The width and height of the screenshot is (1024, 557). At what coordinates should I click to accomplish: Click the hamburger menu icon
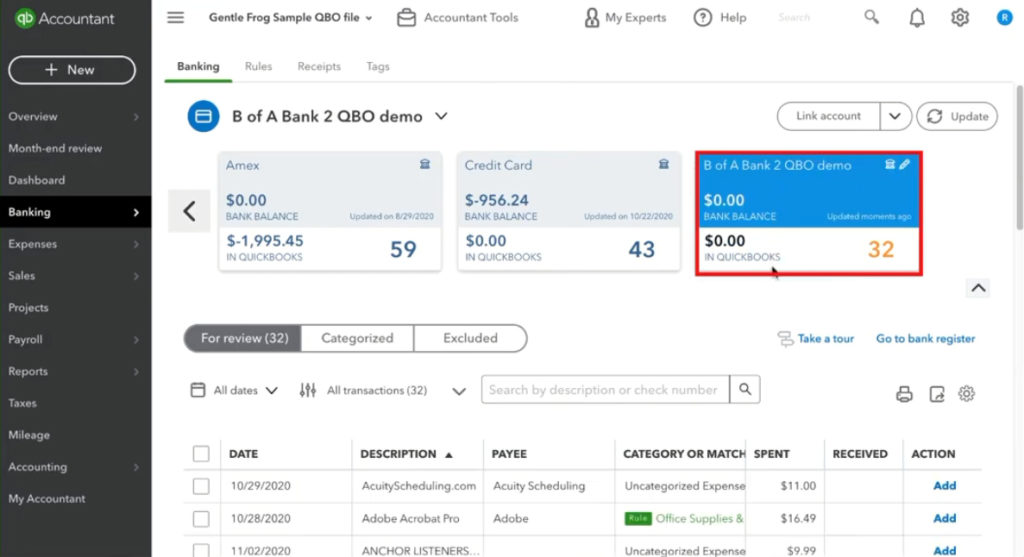pos(176,18)
